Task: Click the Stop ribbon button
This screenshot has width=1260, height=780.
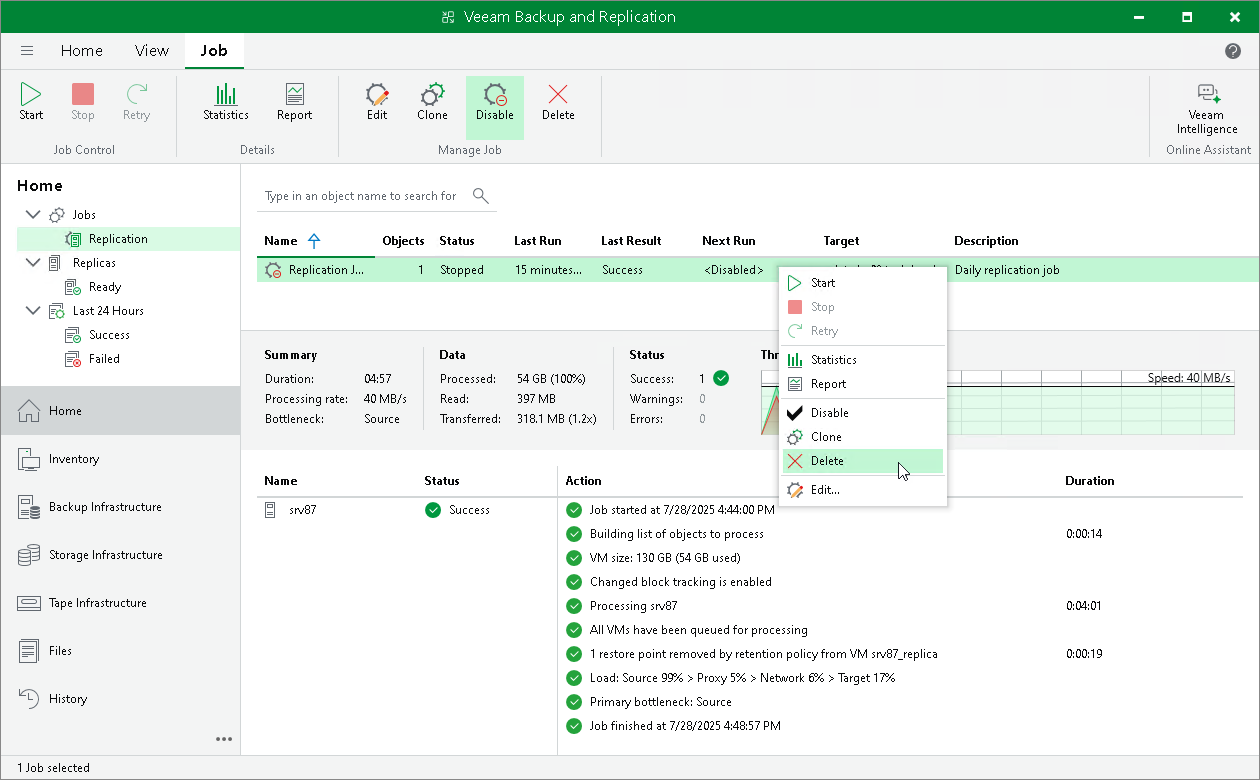Action: (x=83, y=103)
